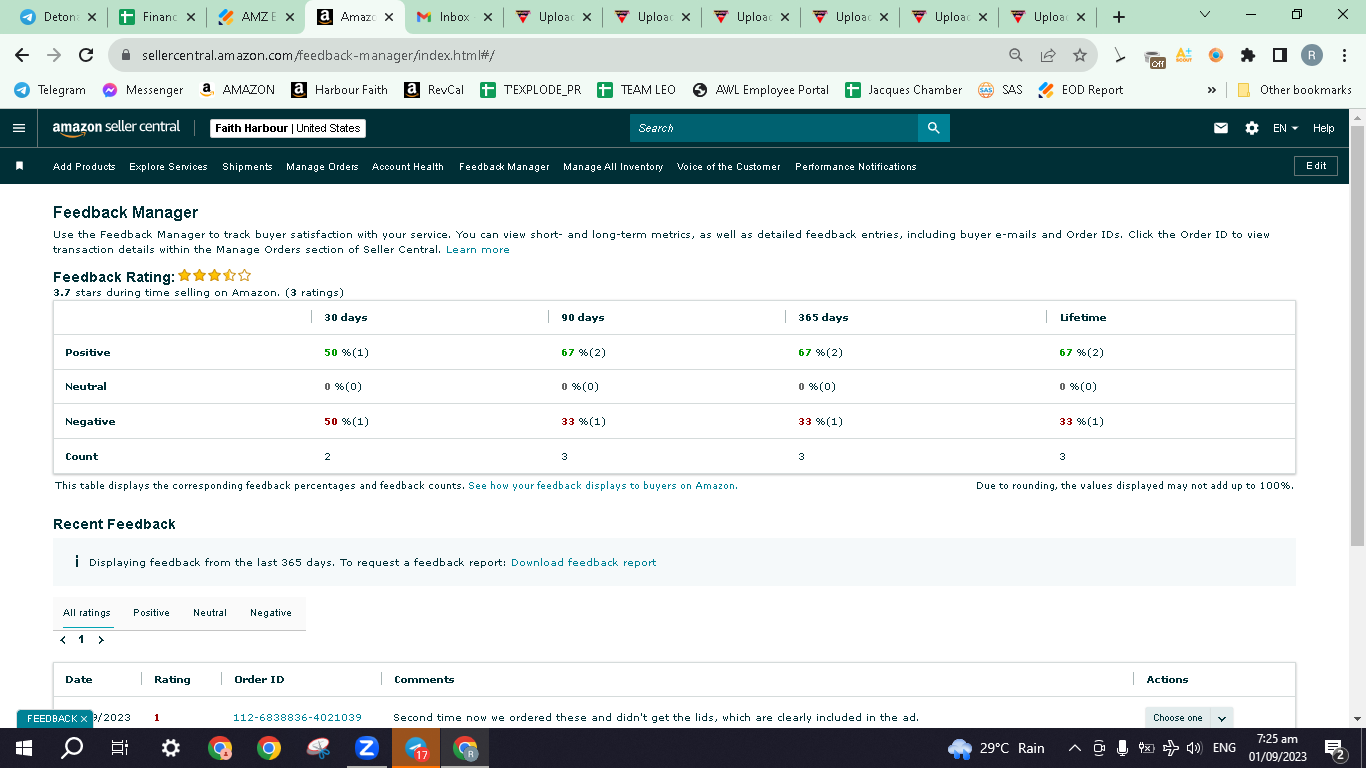Go to previous feedback page arrow
Screen dimensions: 1366x768
(63, 640)
